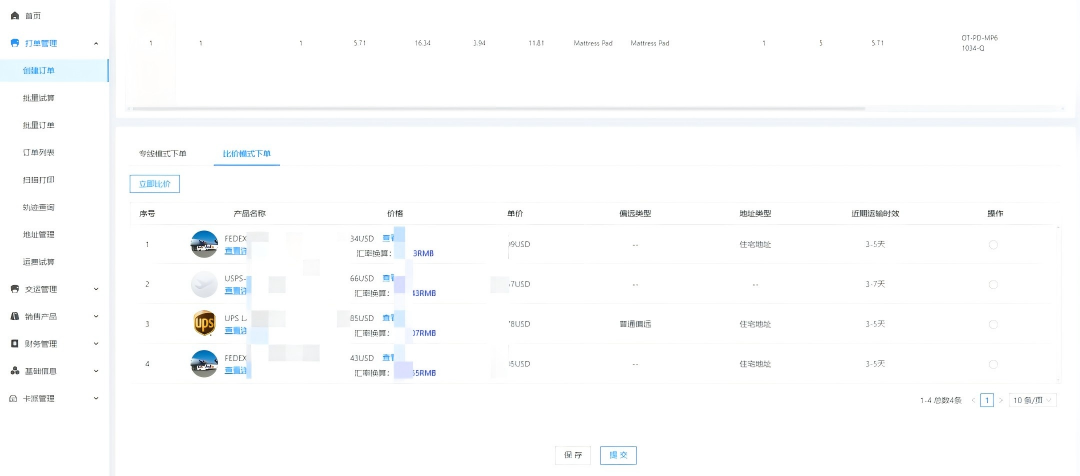Switch to the 专线模式下单 tab
The image size is (1080, 476).
point(163,153)
